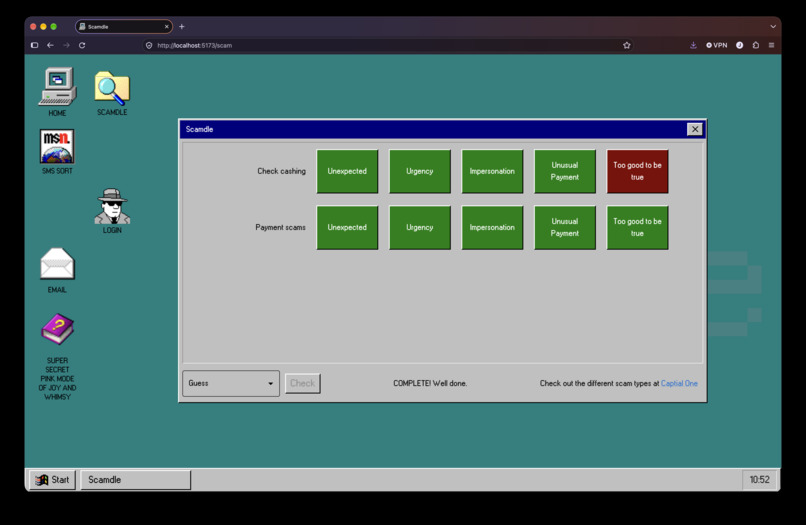Viewport: 806px width, 525px height.
Task: Click Impersonation tile in Check cashing row
Action: pyautogui.click(x=492, y=171)
